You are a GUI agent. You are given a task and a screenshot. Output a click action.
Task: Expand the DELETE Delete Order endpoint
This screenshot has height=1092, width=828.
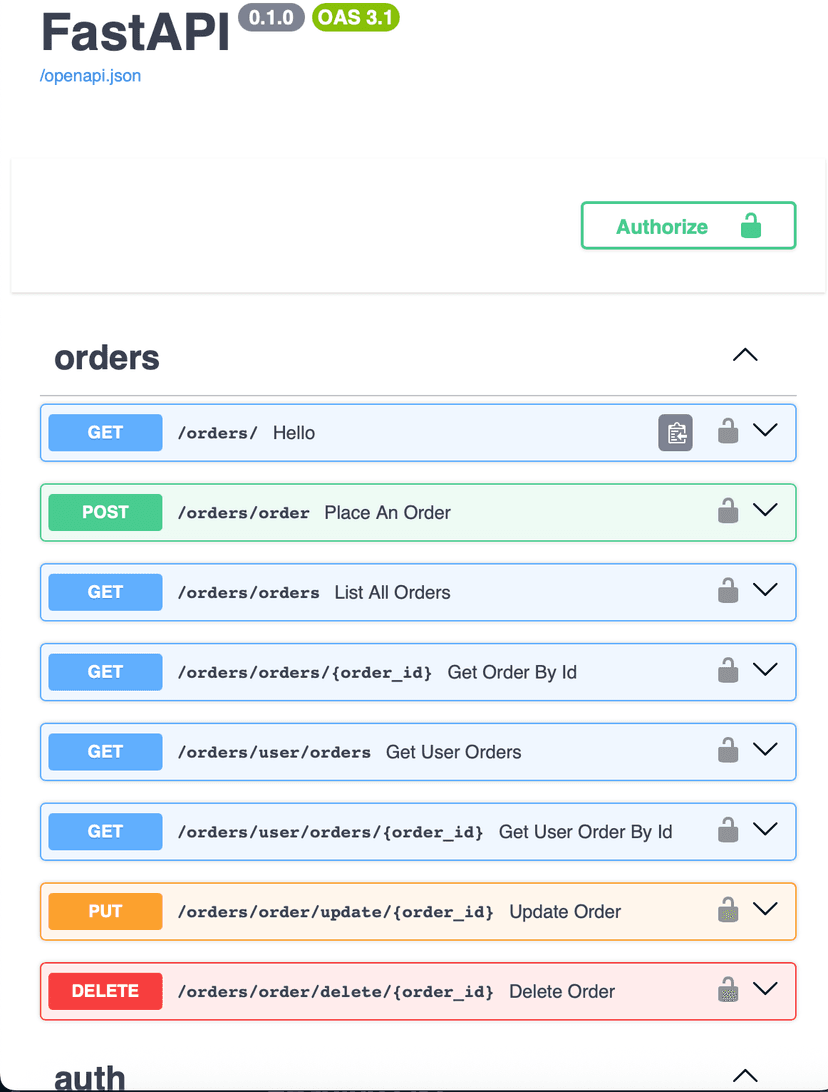[x=766, y=989]
